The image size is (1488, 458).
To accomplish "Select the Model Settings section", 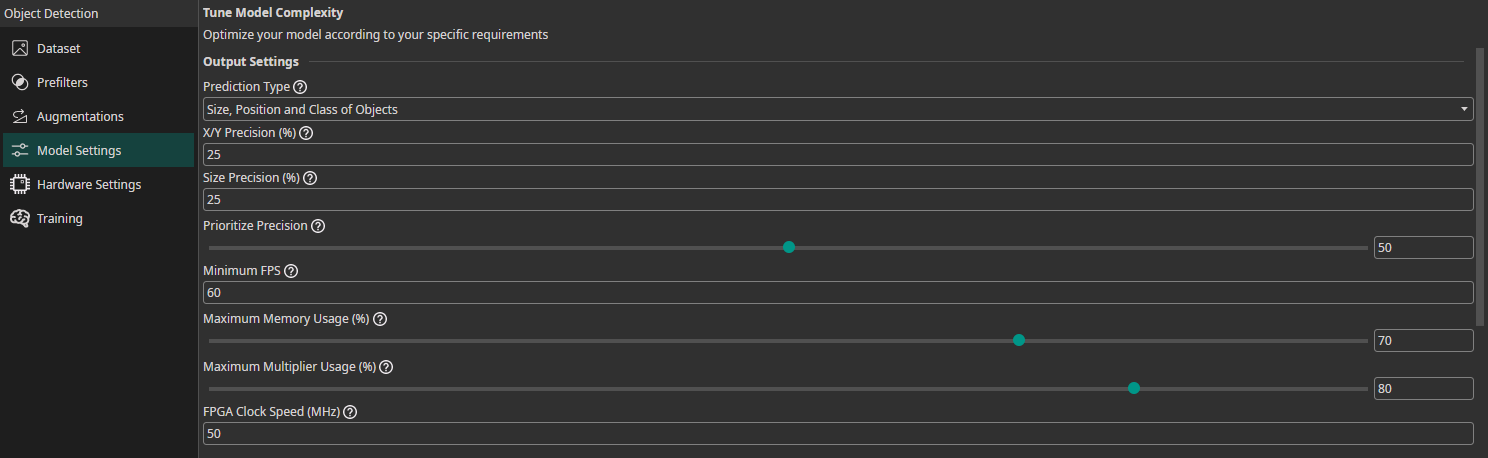I will (98, 150).
